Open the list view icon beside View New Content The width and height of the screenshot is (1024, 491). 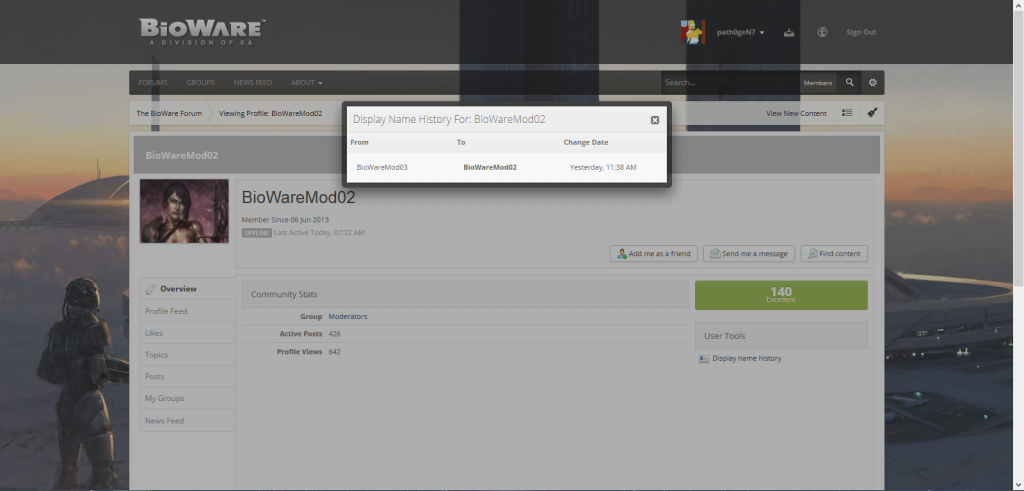[x=847, y=113]
